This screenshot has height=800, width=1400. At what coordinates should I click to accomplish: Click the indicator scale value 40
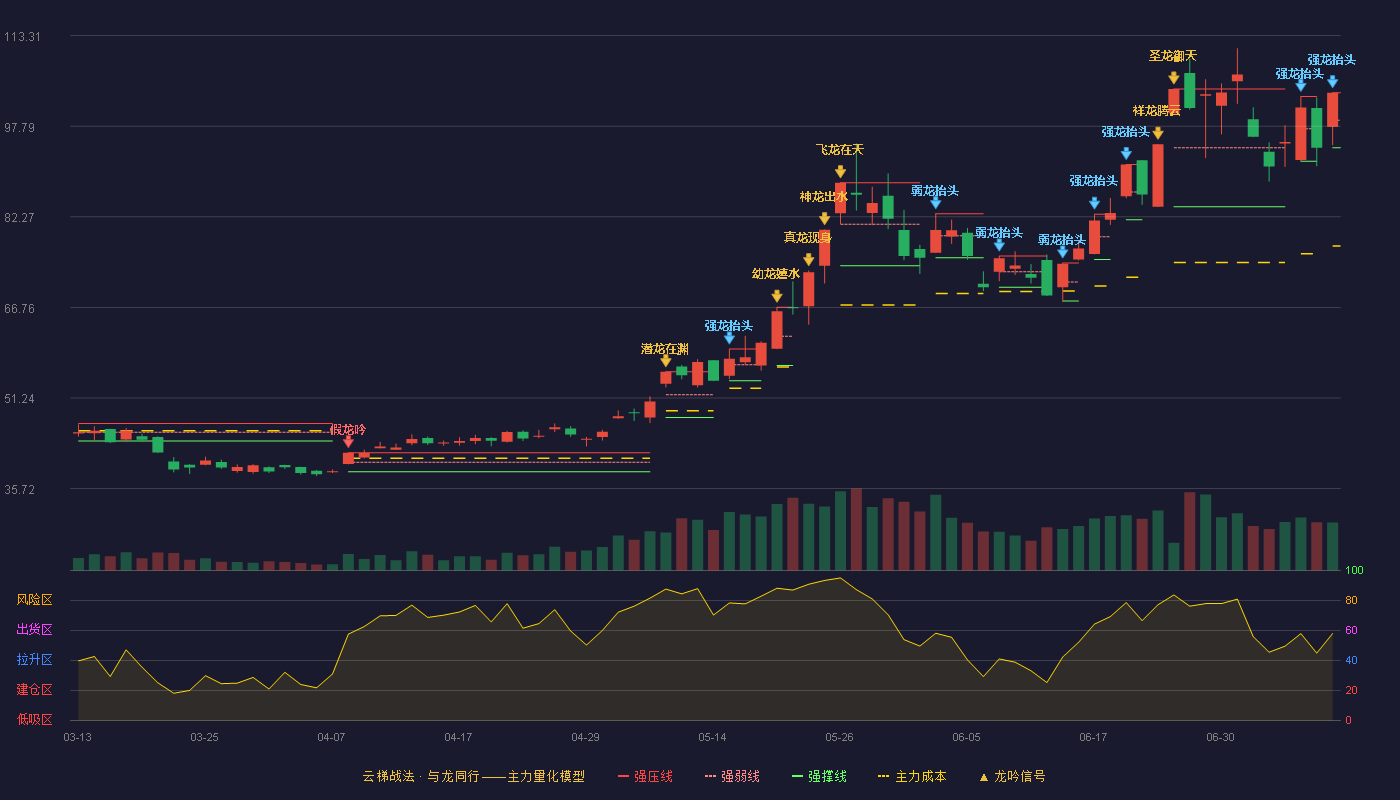pos(1351,661)
